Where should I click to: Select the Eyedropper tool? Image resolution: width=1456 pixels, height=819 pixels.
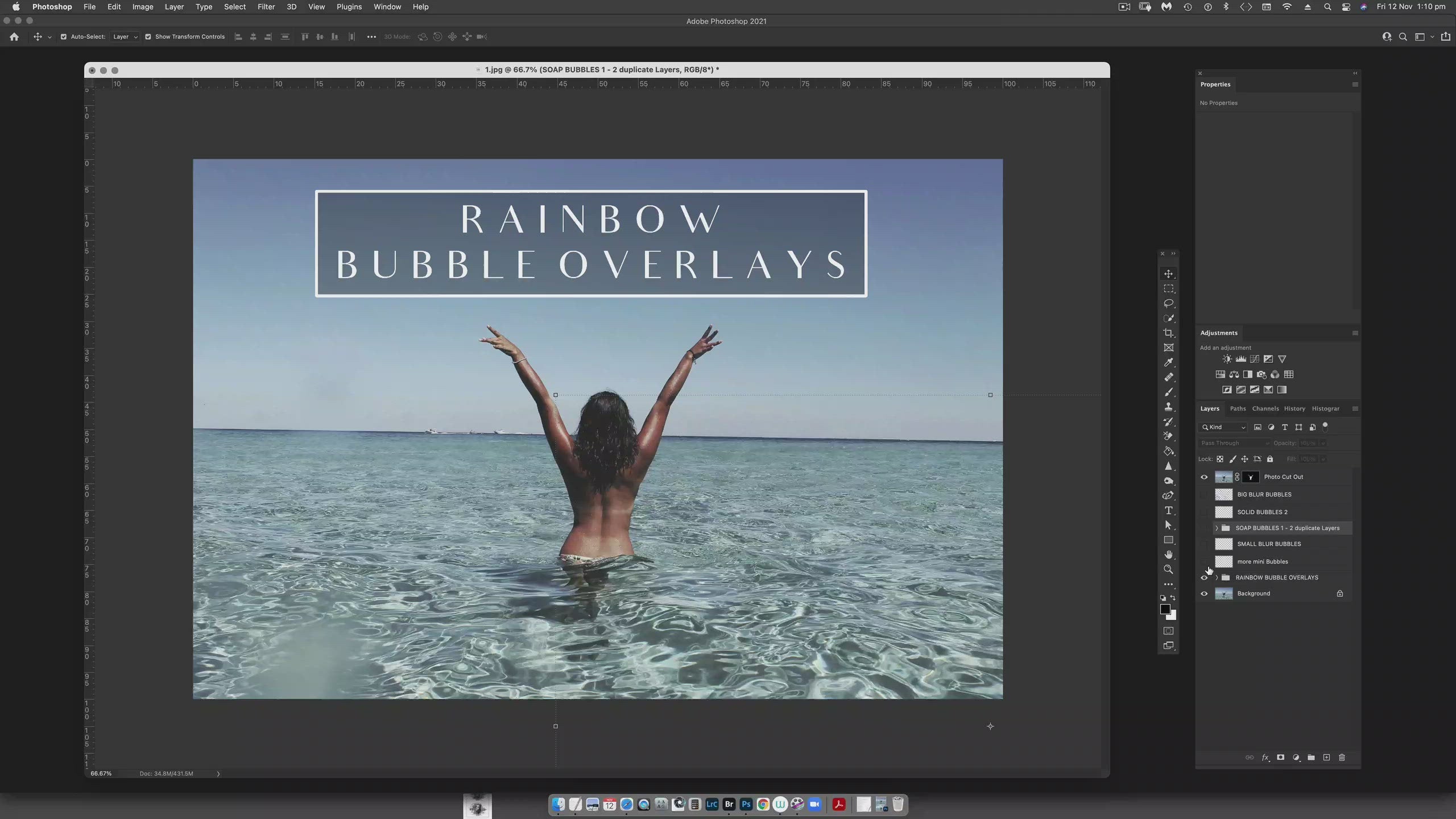[1169, 362]
